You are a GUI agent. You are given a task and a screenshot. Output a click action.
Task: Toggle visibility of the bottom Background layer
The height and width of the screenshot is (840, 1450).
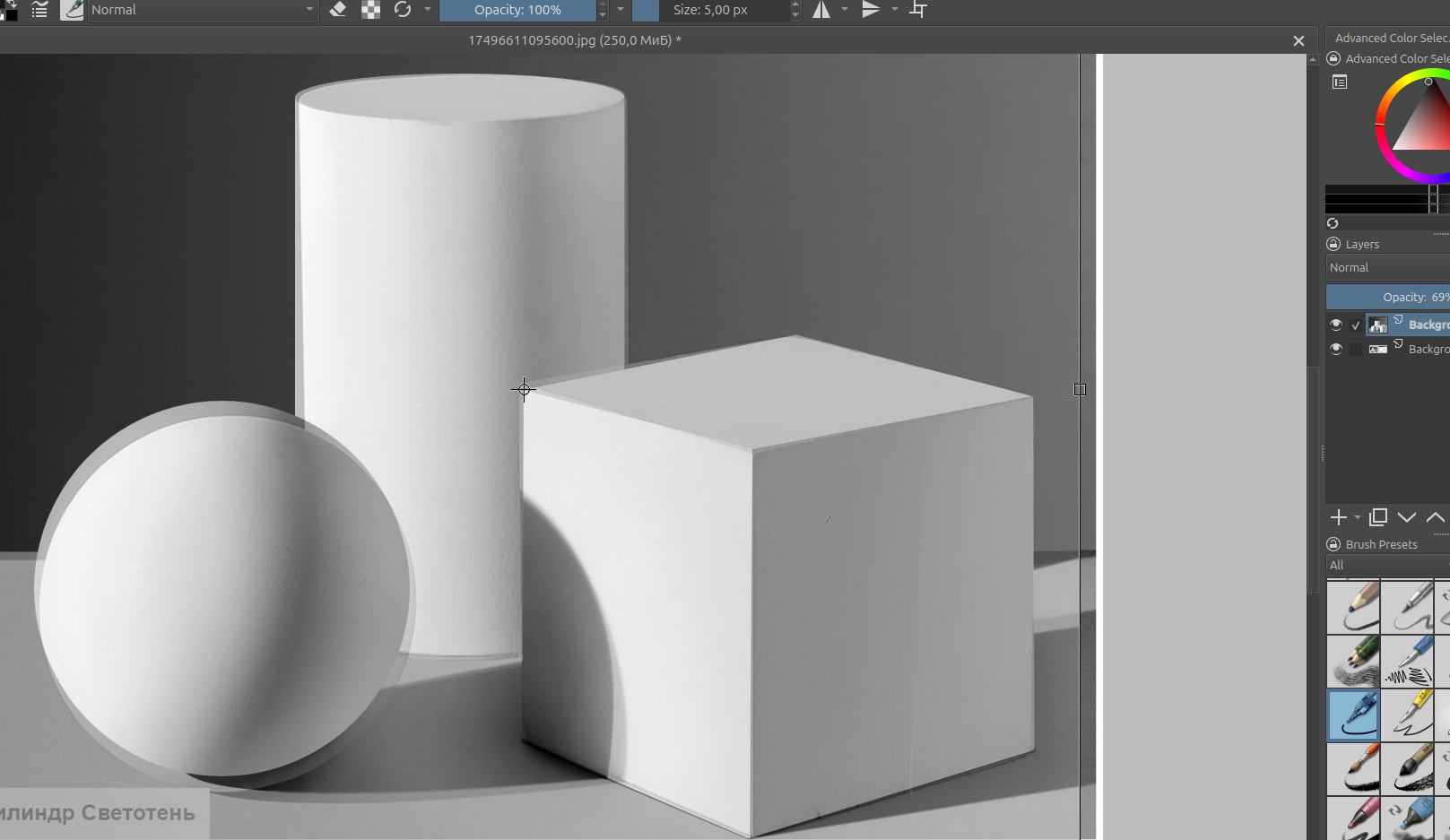pyautogui.click(x=1336, y=349)
